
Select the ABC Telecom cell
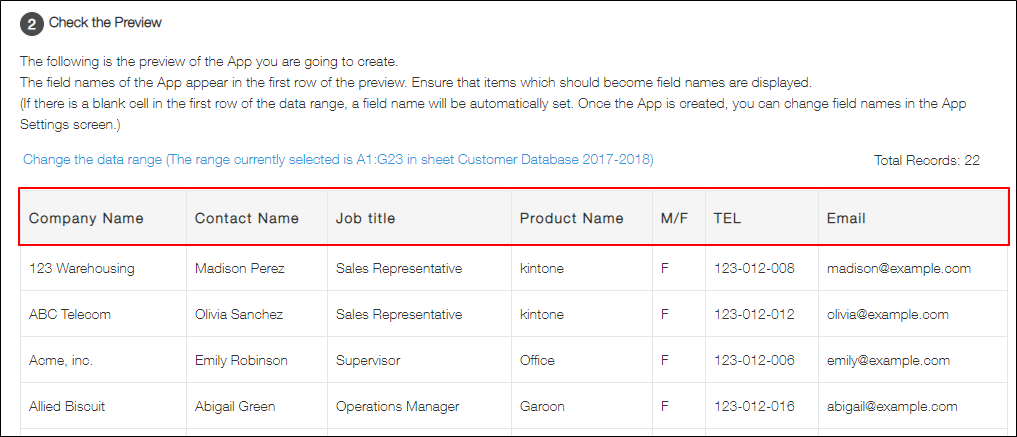(70, 314)
